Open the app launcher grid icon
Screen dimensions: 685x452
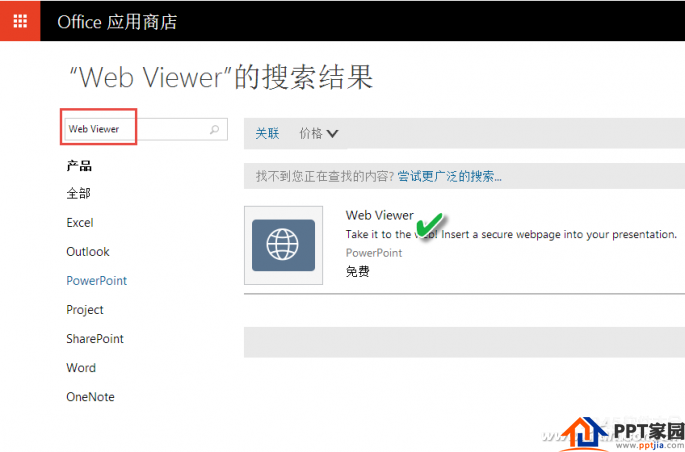(20, 21)
